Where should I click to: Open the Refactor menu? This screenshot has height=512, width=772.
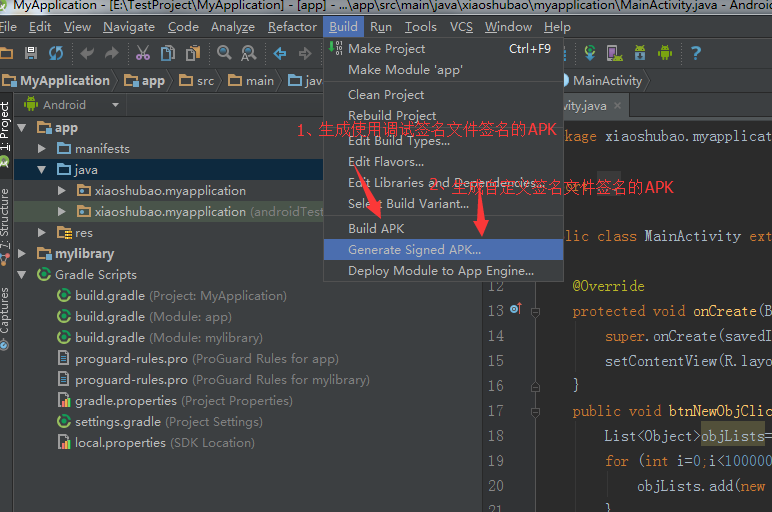click(x=292, y=27)
